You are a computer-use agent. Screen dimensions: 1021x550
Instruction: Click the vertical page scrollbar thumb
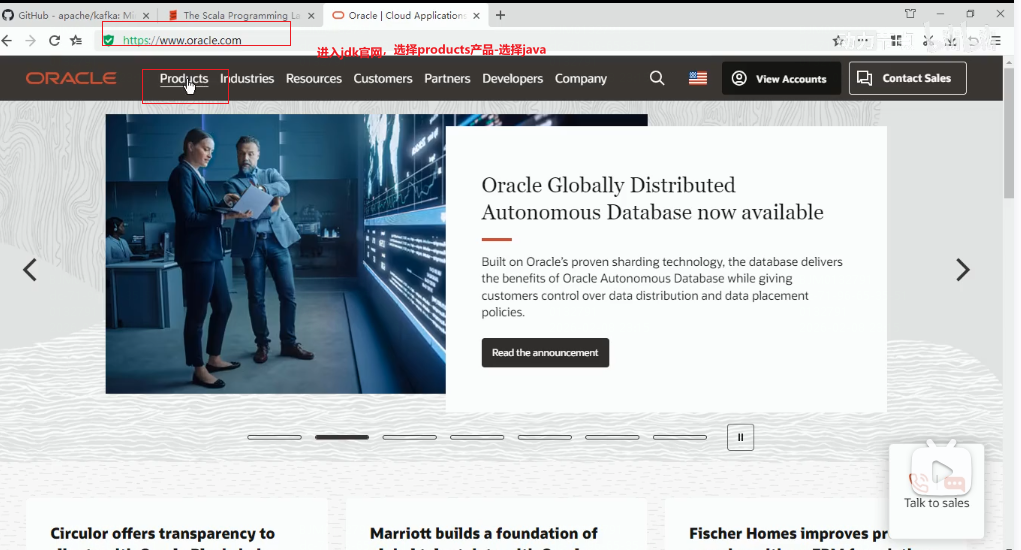pos(1009,133)
